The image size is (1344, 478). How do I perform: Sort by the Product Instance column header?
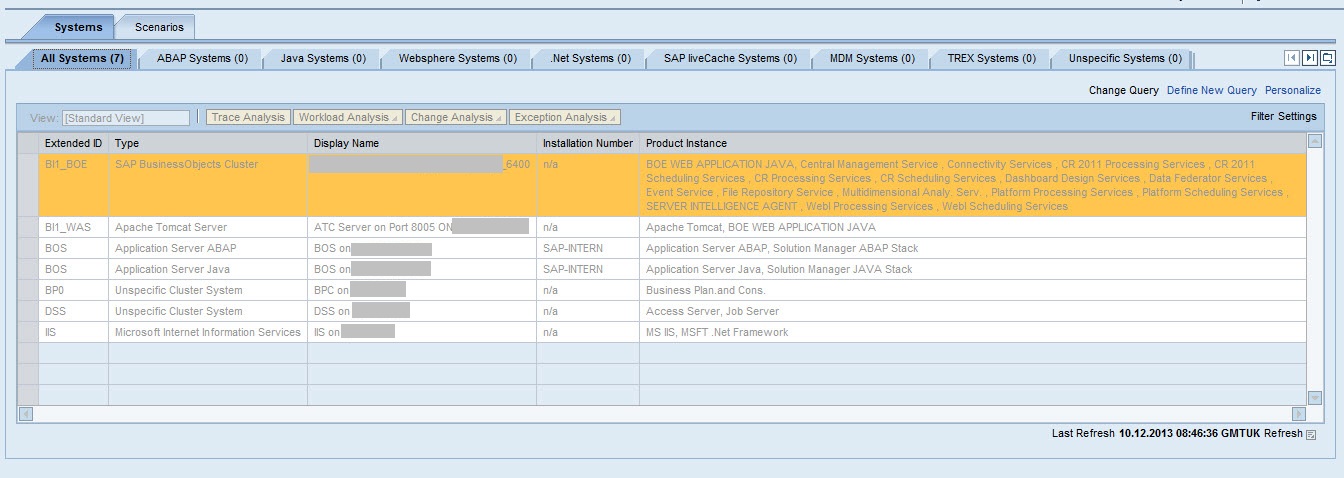973,143
